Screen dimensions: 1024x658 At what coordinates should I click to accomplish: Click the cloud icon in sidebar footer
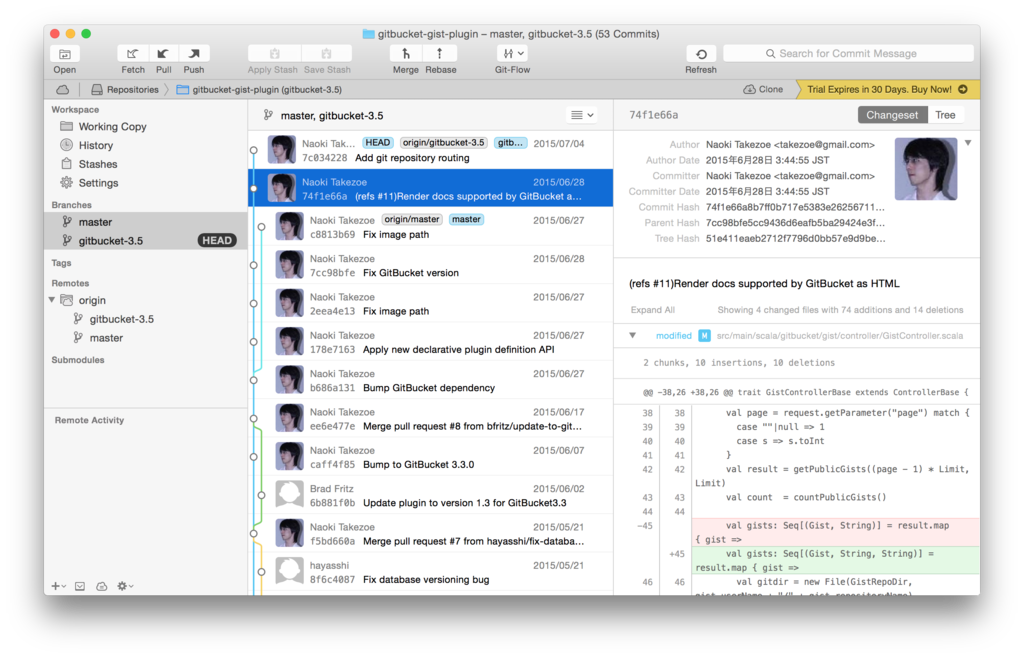102,586
